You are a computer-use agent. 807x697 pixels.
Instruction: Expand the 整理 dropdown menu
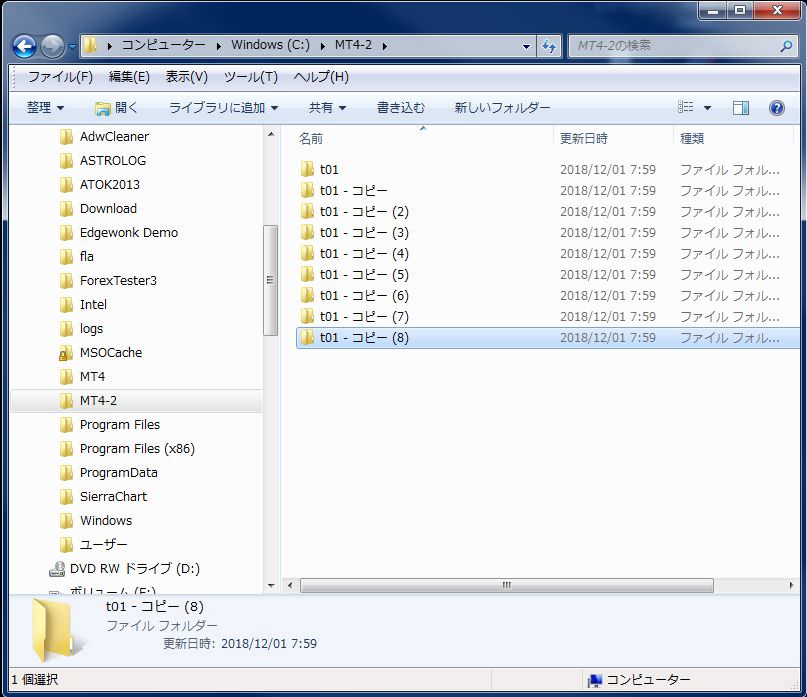45,108
